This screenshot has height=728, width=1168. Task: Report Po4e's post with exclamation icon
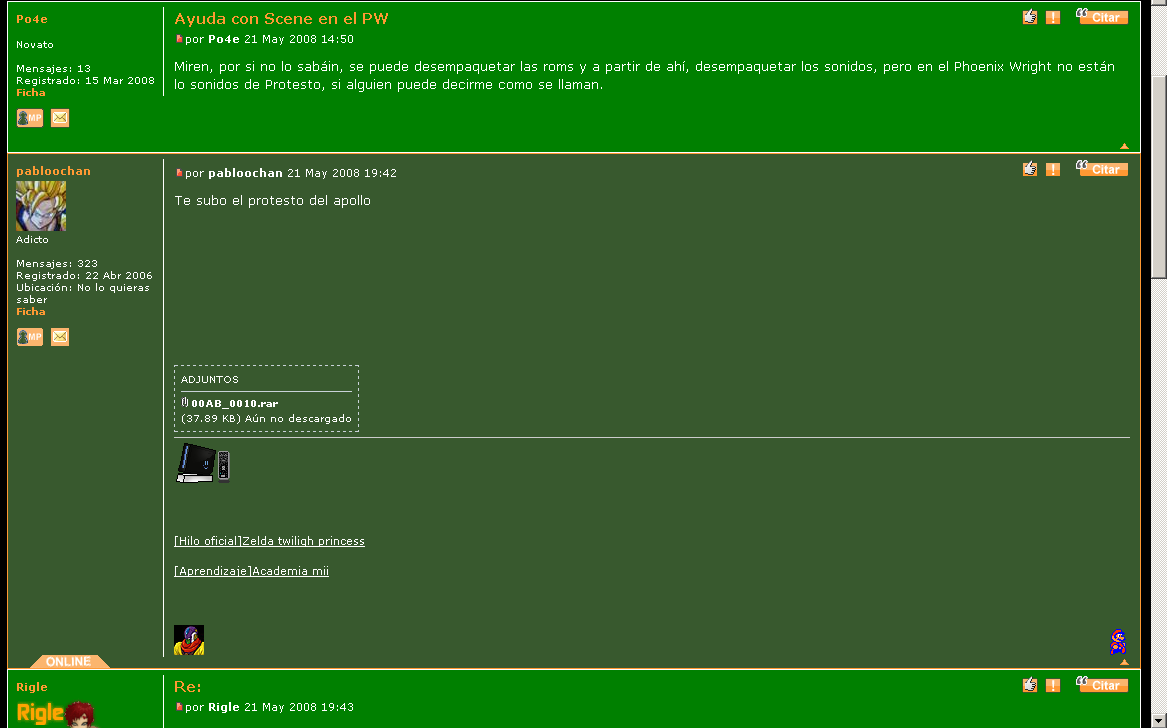pos(1053,17)
